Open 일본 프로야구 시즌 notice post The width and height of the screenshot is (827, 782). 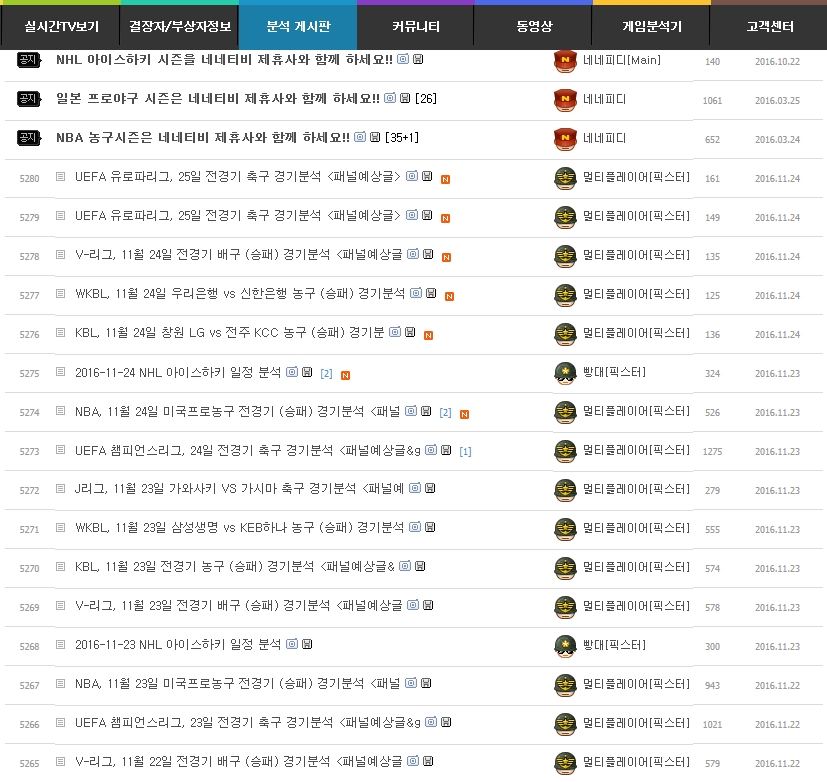pyautogui.click(x=217, y=99)
